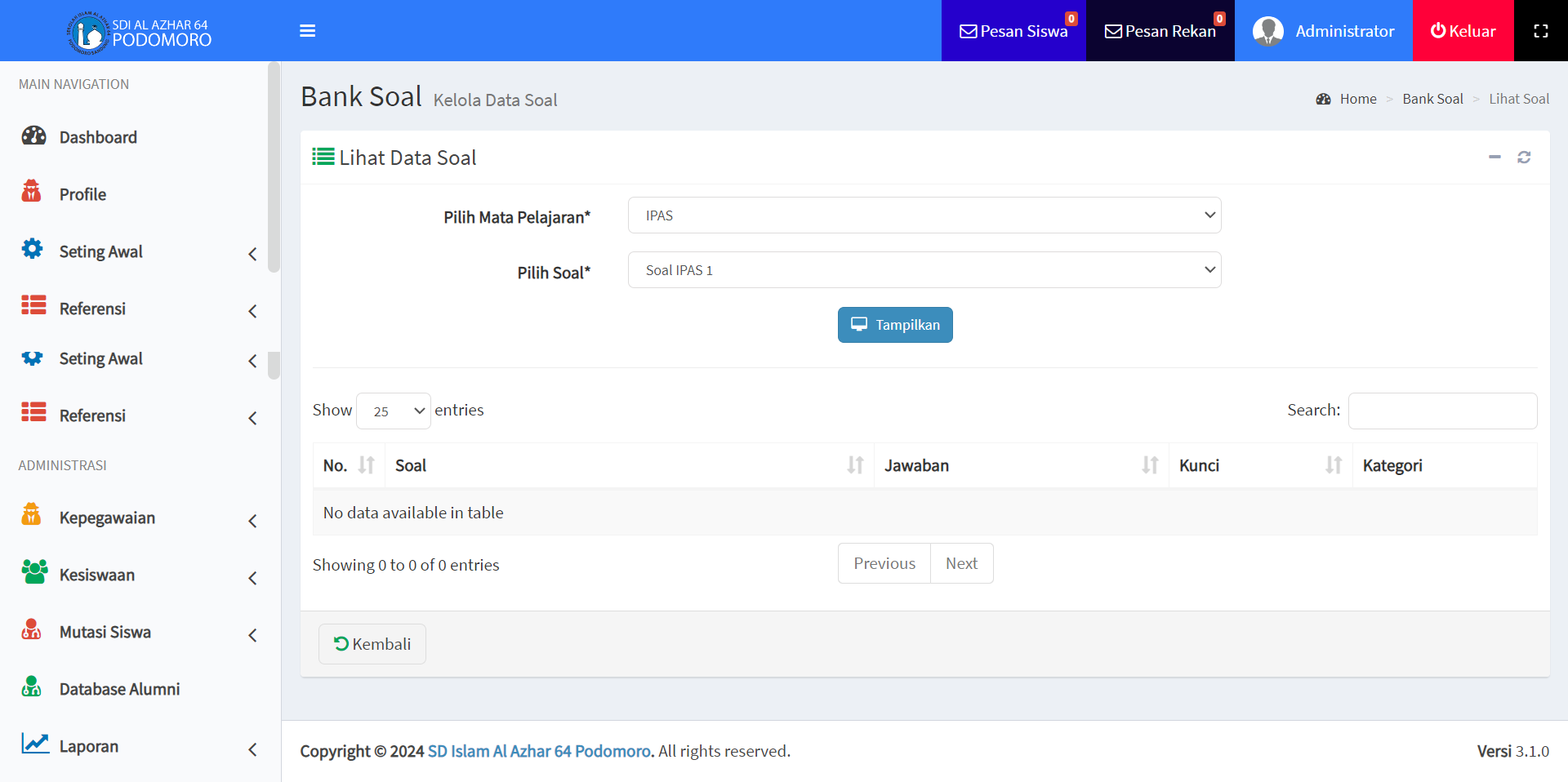Click the Tampilkan button
The width and height of the screenshot is (1568, 782).
(895, 325)
